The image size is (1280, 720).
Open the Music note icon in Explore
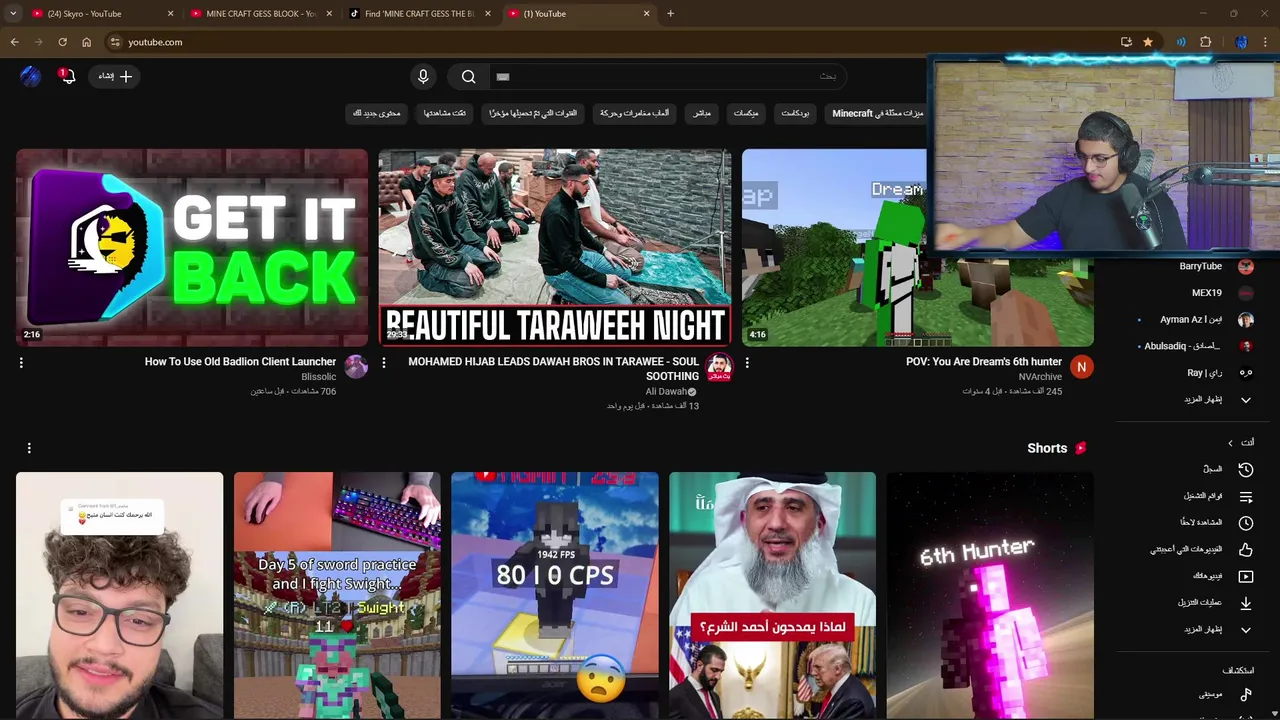[x=1246, y=694]
